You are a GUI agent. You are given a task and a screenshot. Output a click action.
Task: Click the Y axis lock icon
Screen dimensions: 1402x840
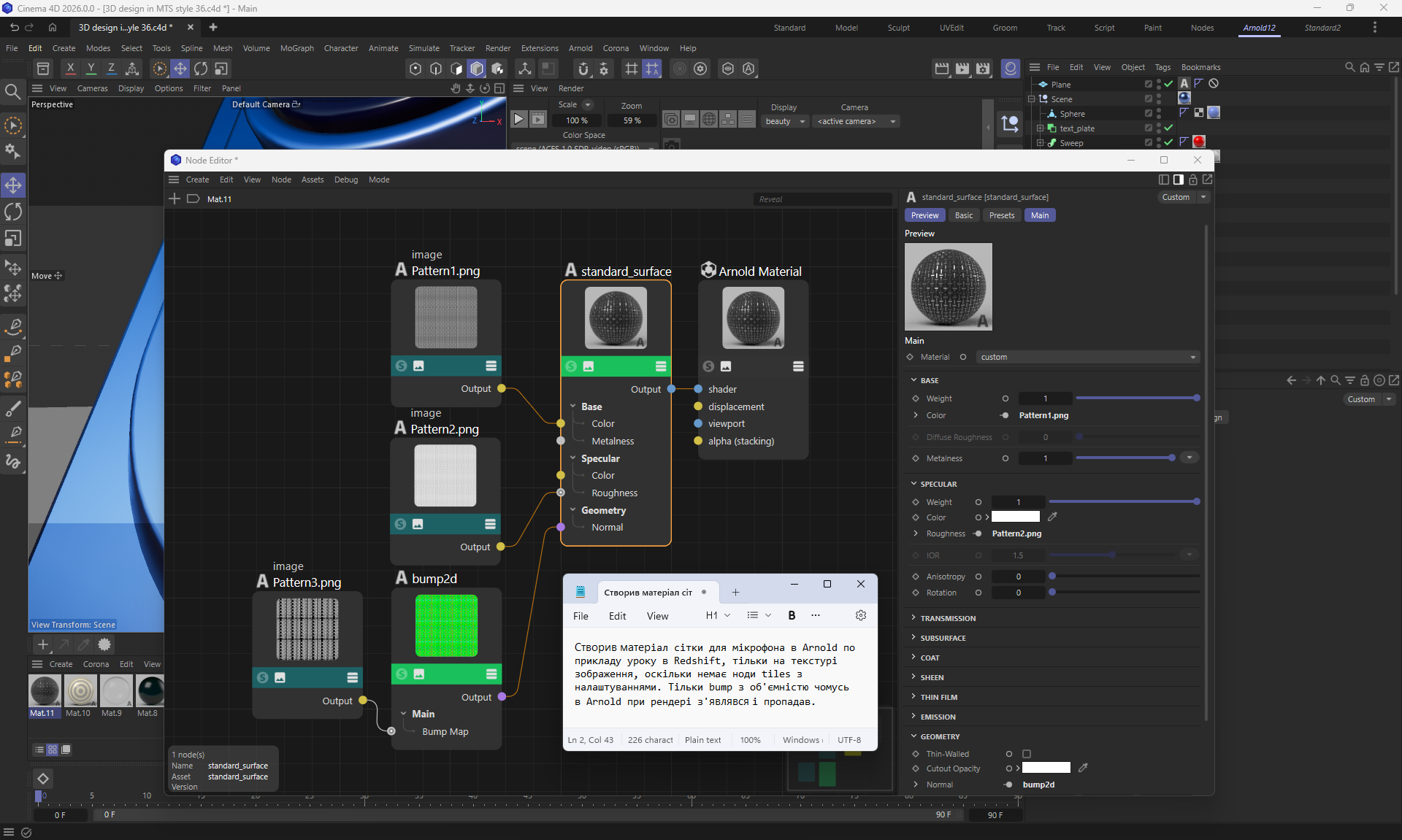pyautogui.click(x=91, y=69)
